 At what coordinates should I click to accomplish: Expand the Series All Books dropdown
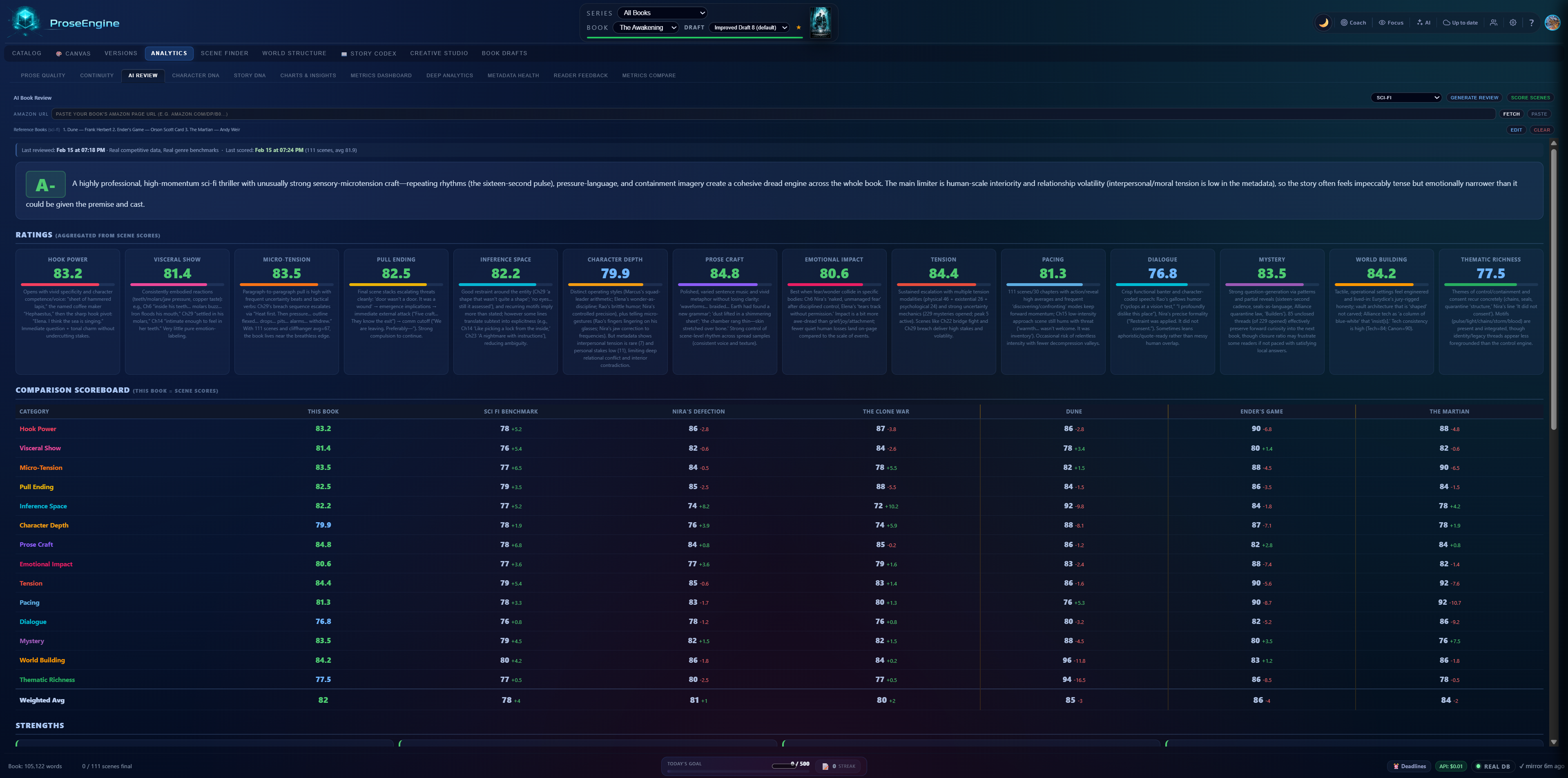pos(663,13)
